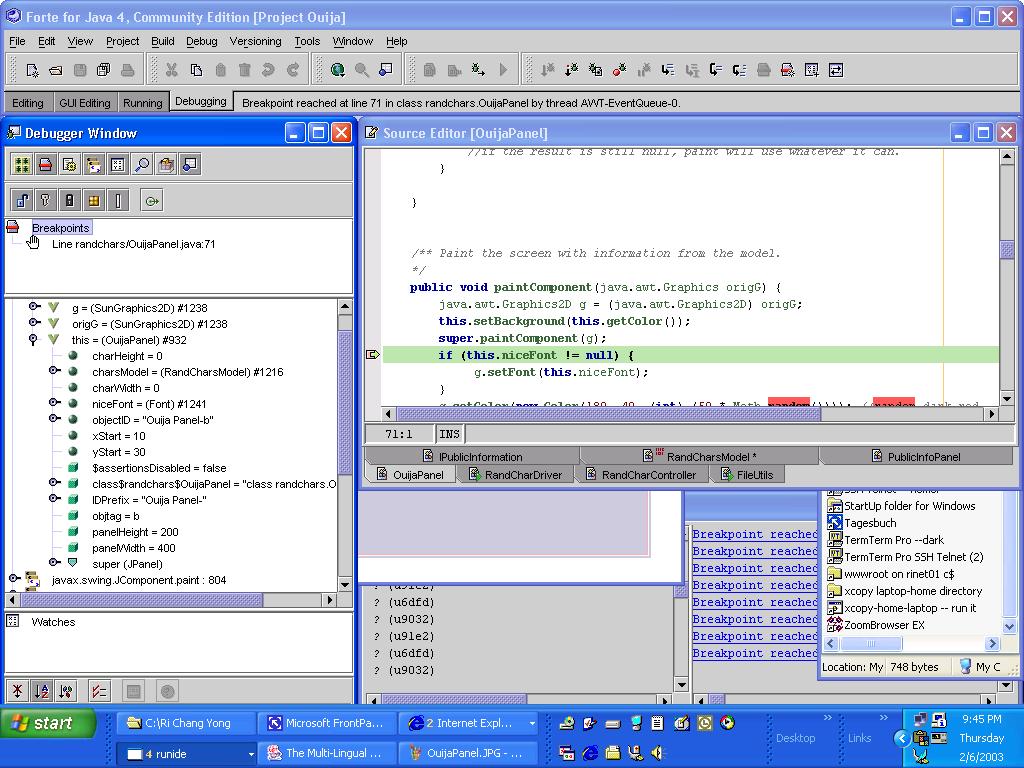Expand the niceFont = (Font) node
The height and width of the screenshot is (768, 1024).
(54, 404)
